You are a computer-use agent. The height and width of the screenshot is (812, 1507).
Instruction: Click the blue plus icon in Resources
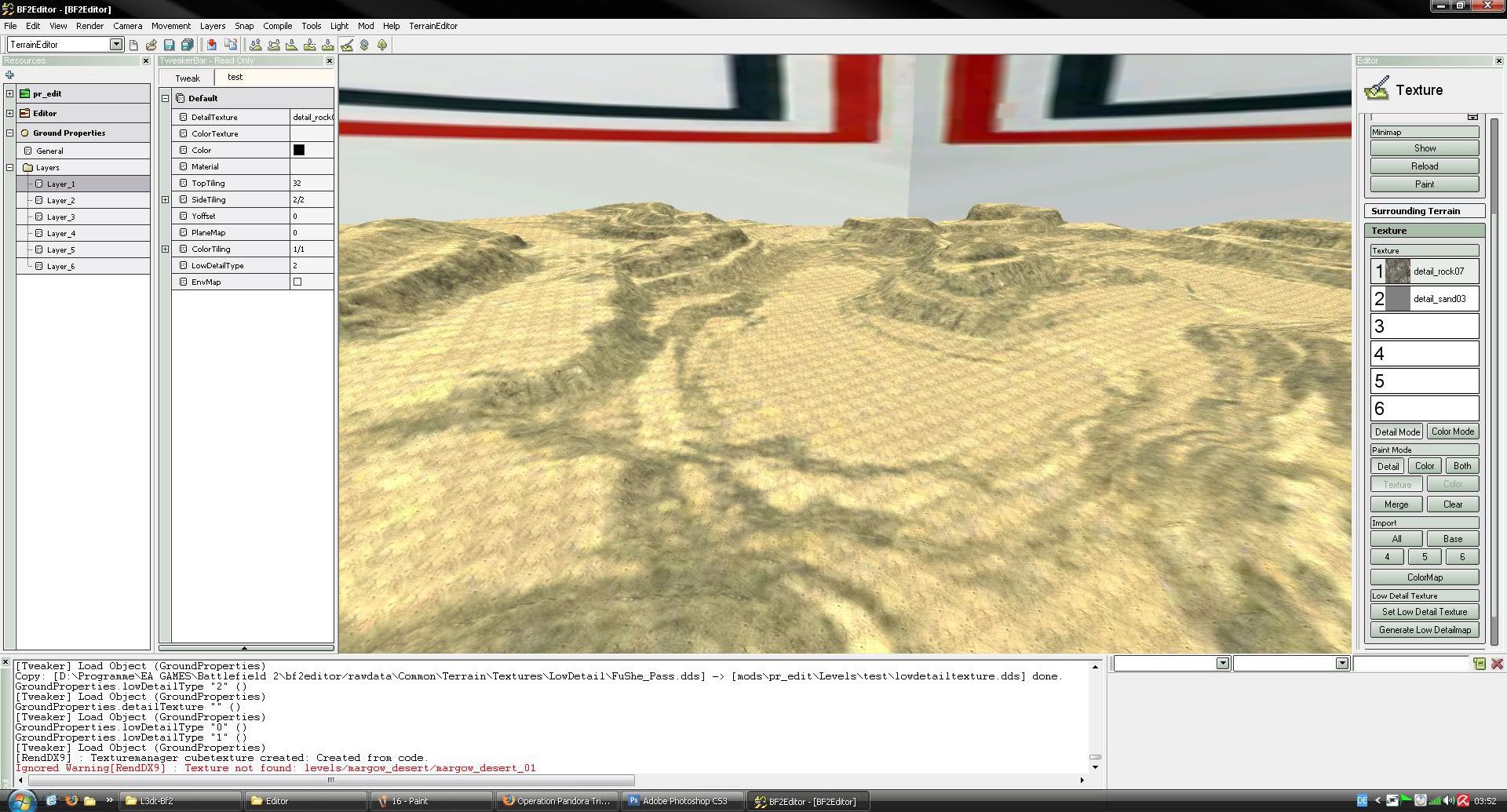(x=9, y=75)
